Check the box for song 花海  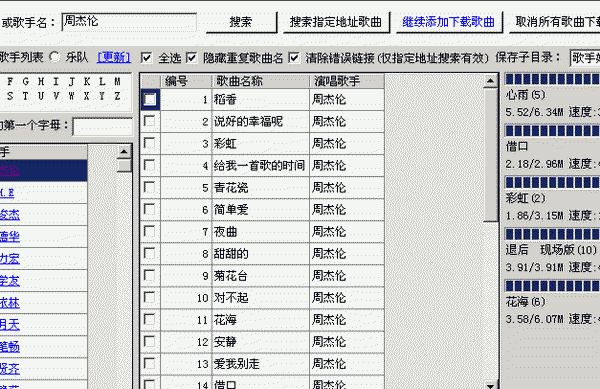[150, 319]
